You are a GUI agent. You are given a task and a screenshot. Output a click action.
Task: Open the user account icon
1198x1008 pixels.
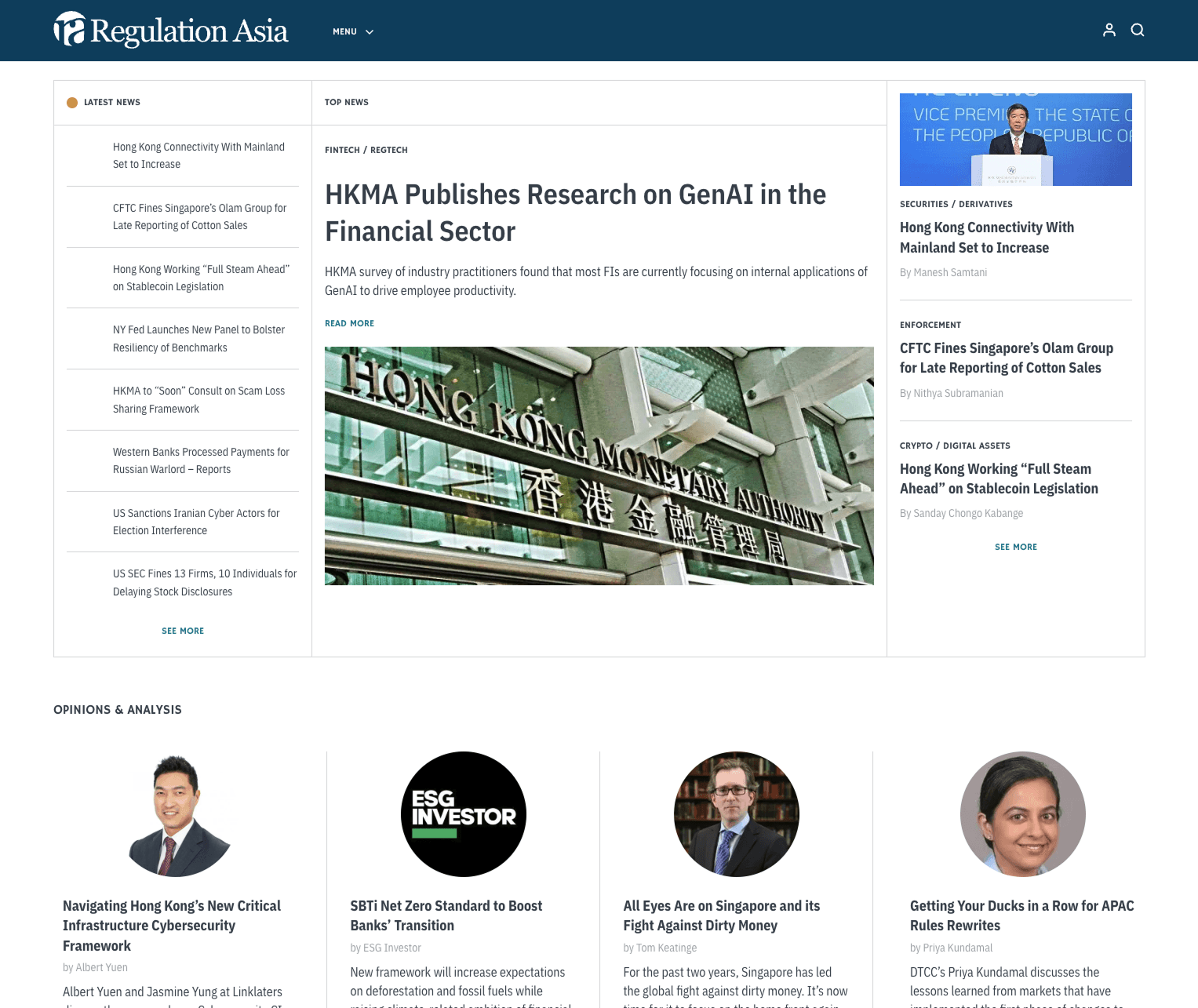[1109, 30]
